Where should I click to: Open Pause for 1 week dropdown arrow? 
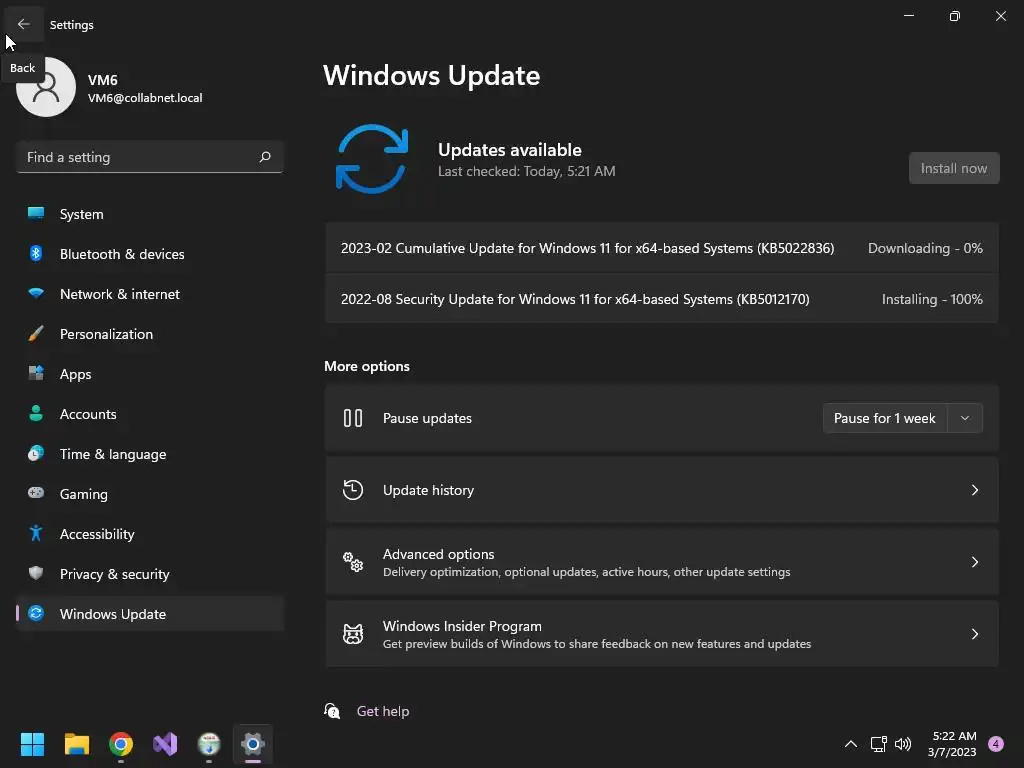[x=965, y=418]
